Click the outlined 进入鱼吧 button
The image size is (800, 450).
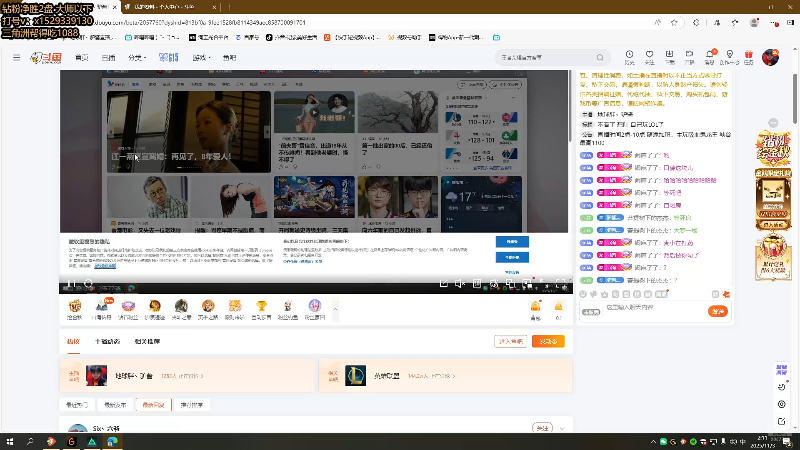510,341
